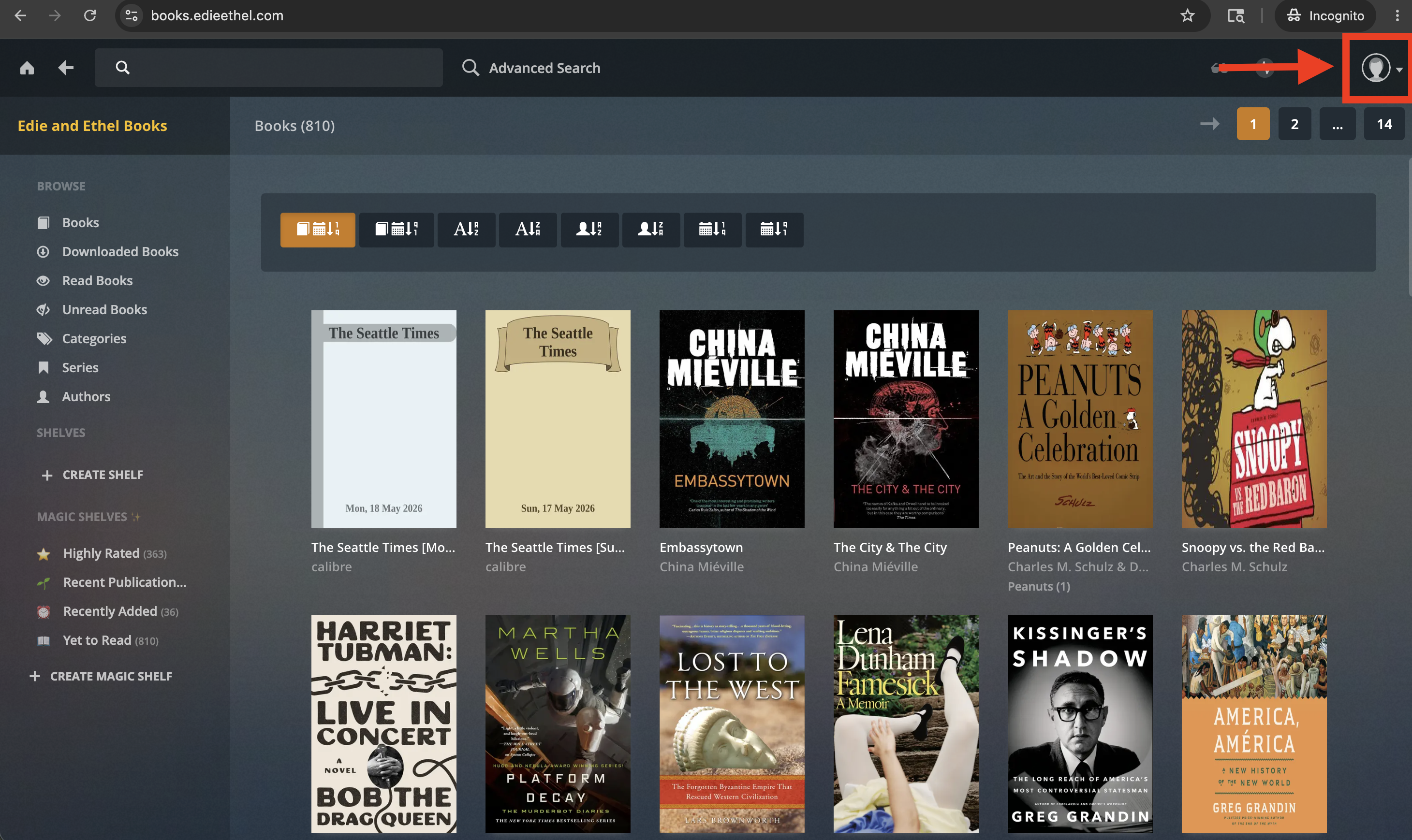Click author China Miéville under Embassytown
Viewport: 1412px width, 840px height.
coord(702,566)
